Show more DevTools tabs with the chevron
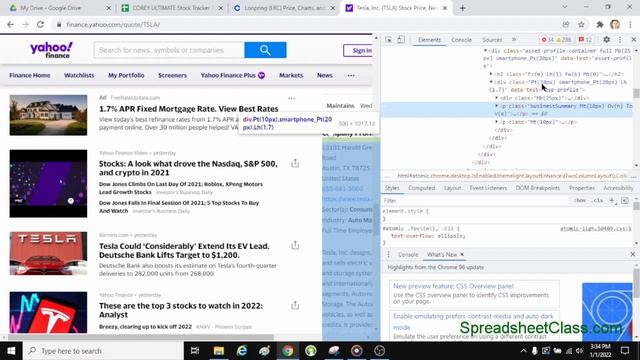The image size is (640, 360). (514, 40)
